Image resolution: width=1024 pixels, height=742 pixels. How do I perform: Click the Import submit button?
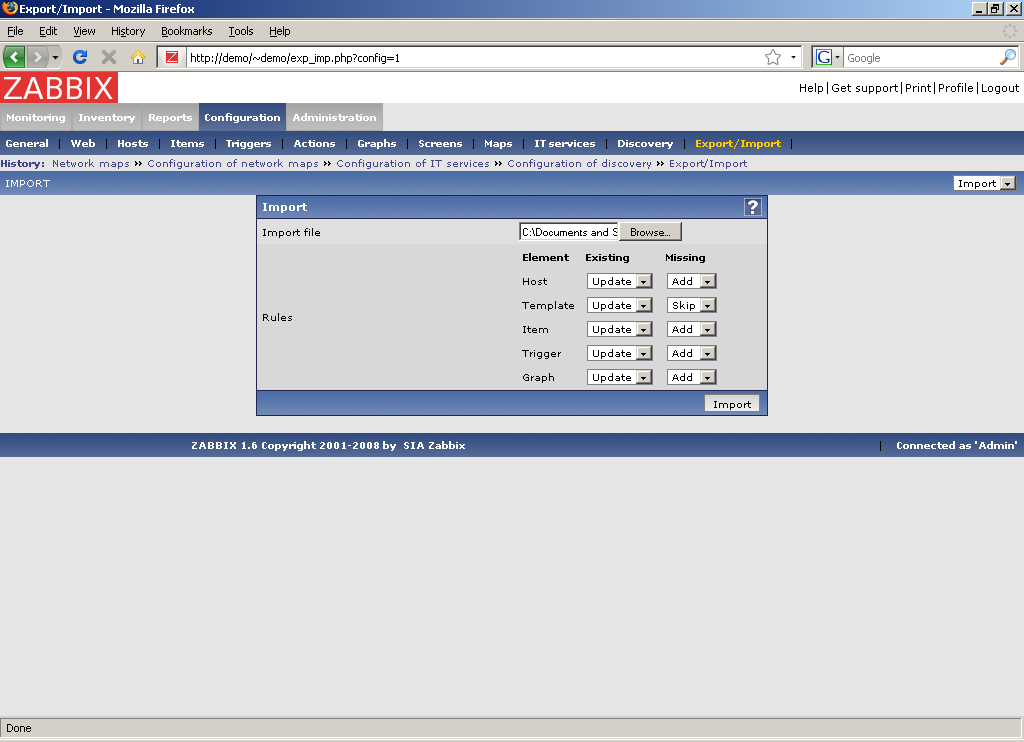[732, 404]
